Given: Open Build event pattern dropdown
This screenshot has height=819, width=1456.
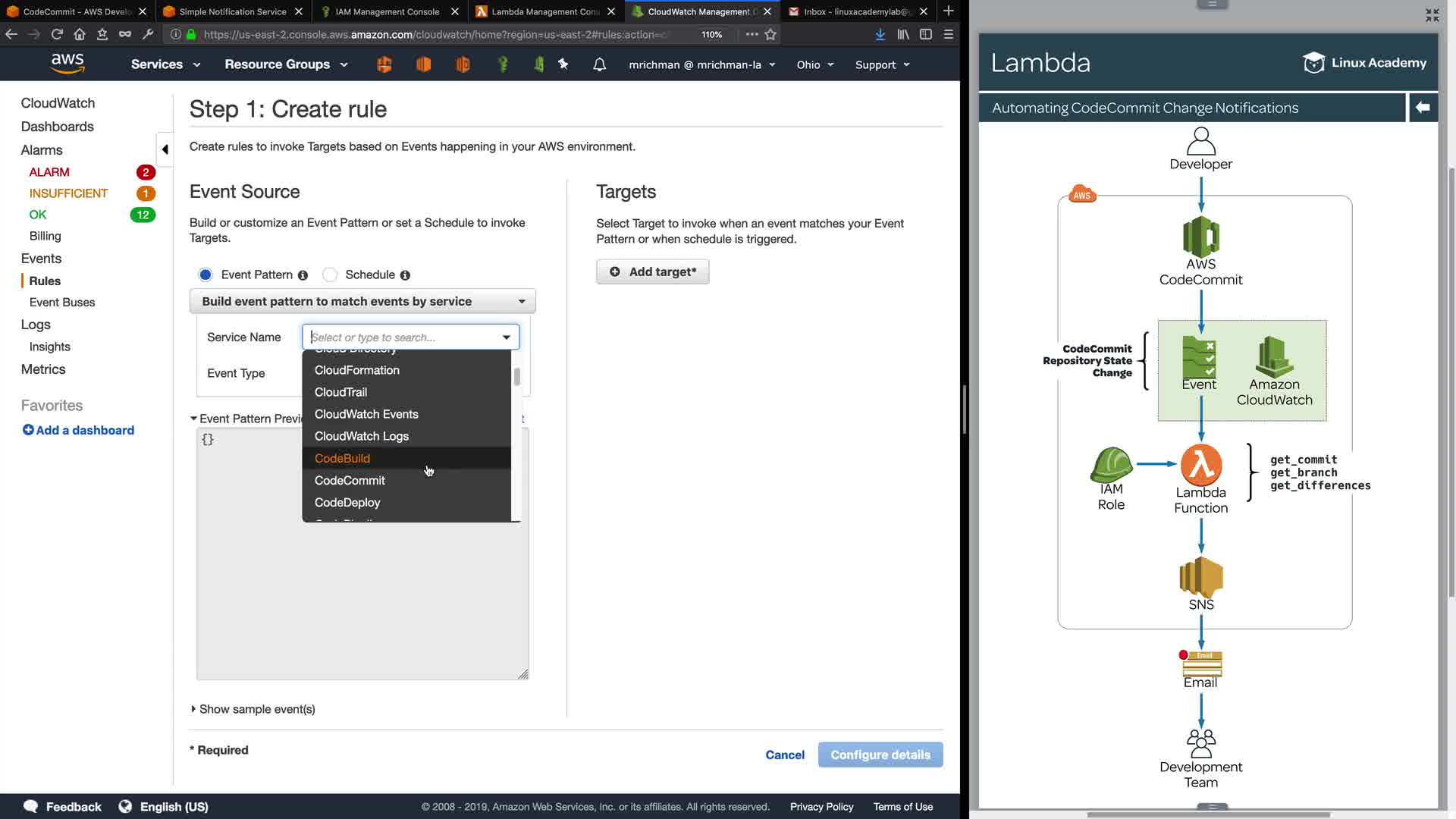Looking at the screenshot, I should click(x=362, y=301).
